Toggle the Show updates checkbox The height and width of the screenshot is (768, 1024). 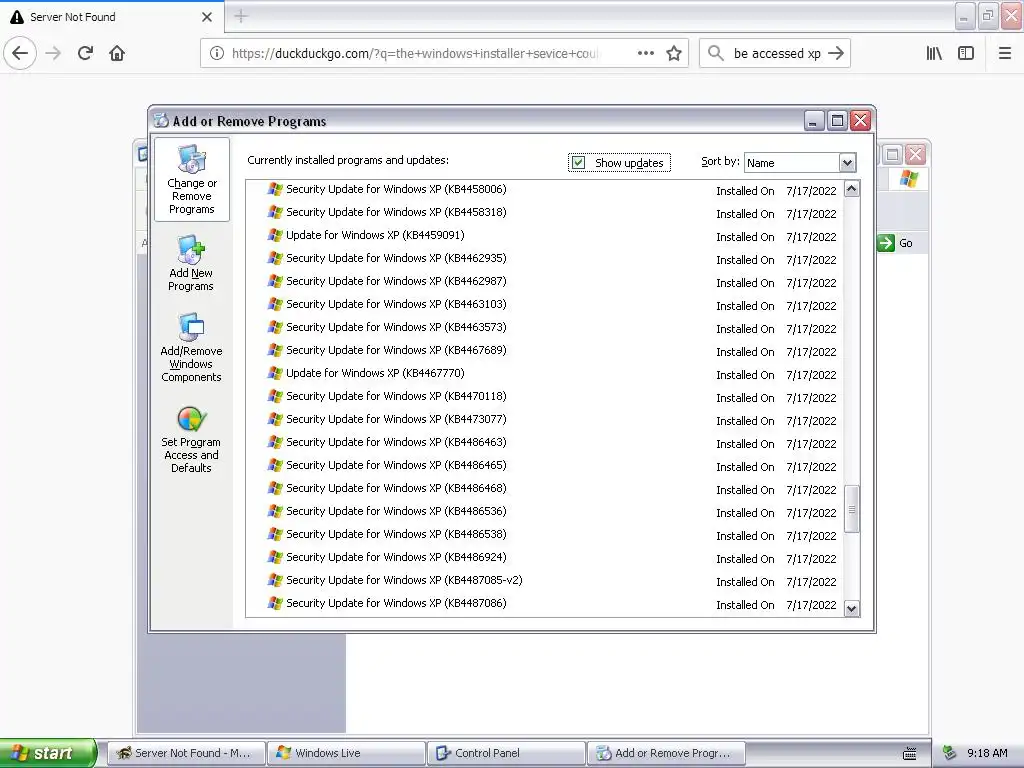579,162
